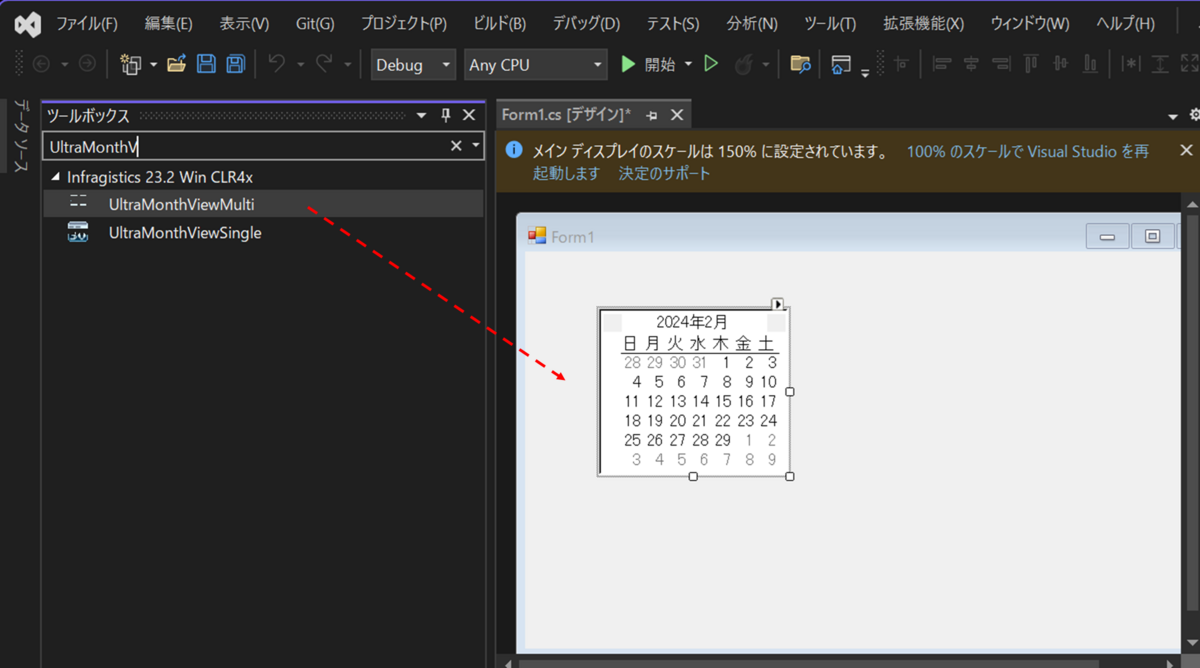Click the Form1 title bar icon
The height and width of the screenshot is (668, 1200).
pos(537,236)
